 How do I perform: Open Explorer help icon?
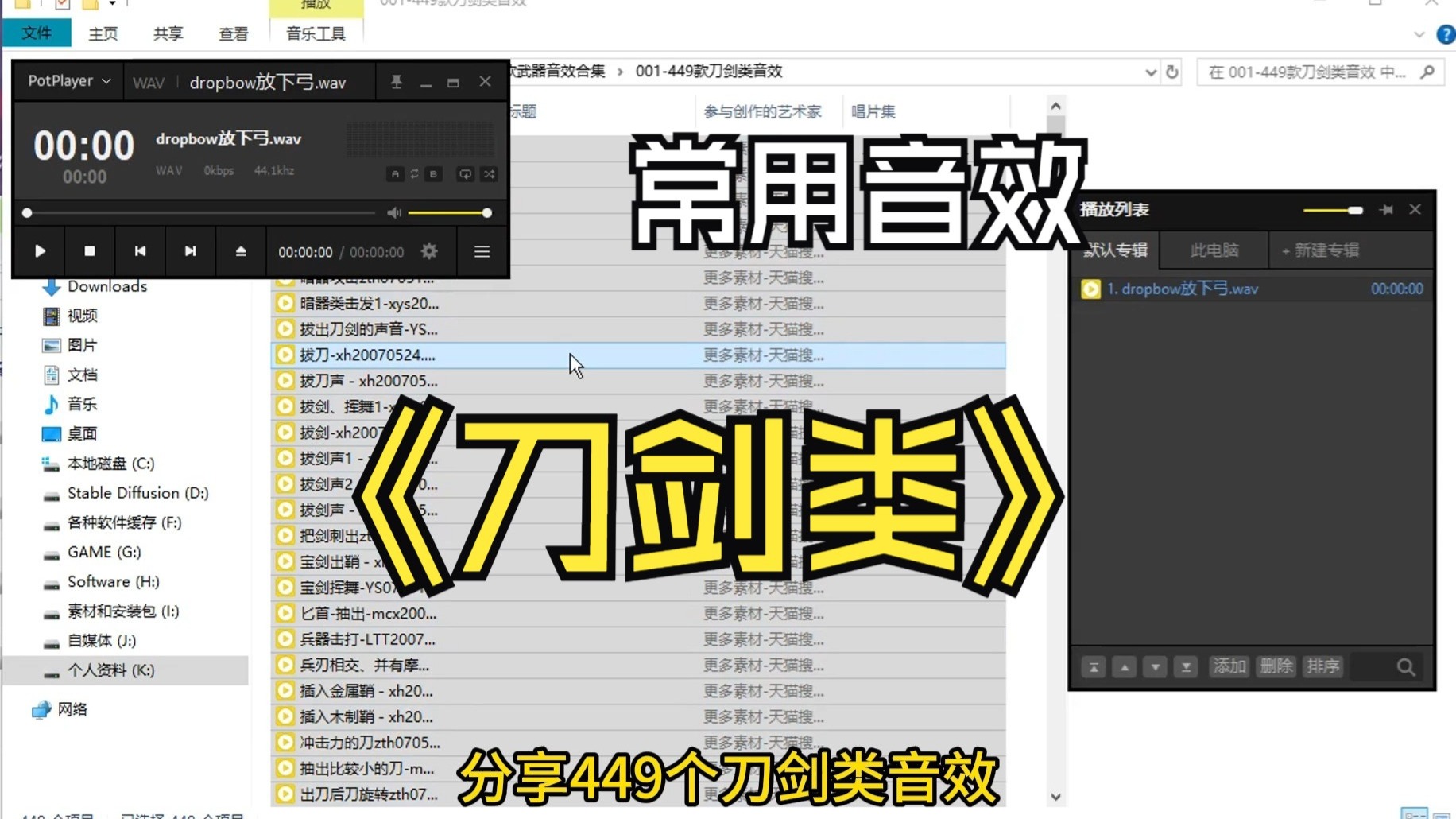click(1446, 34)
